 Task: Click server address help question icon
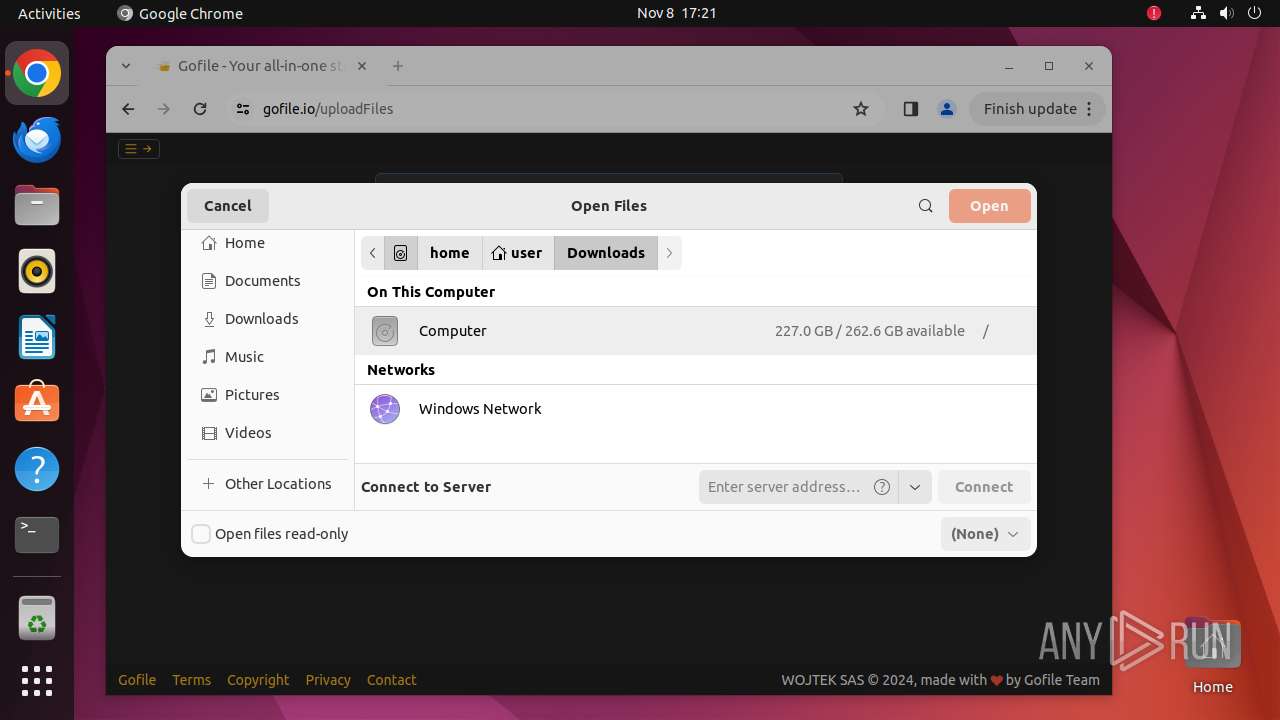(882, 487)
